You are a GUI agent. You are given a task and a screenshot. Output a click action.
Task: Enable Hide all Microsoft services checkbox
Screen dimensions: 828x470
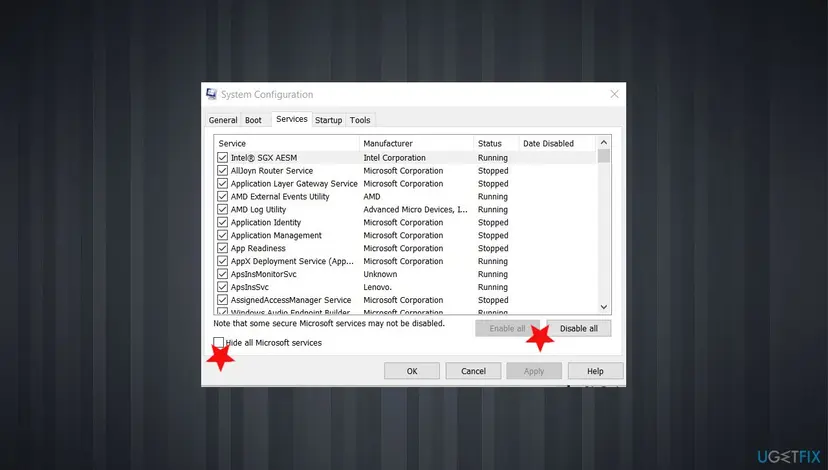(x=219, y=342)
